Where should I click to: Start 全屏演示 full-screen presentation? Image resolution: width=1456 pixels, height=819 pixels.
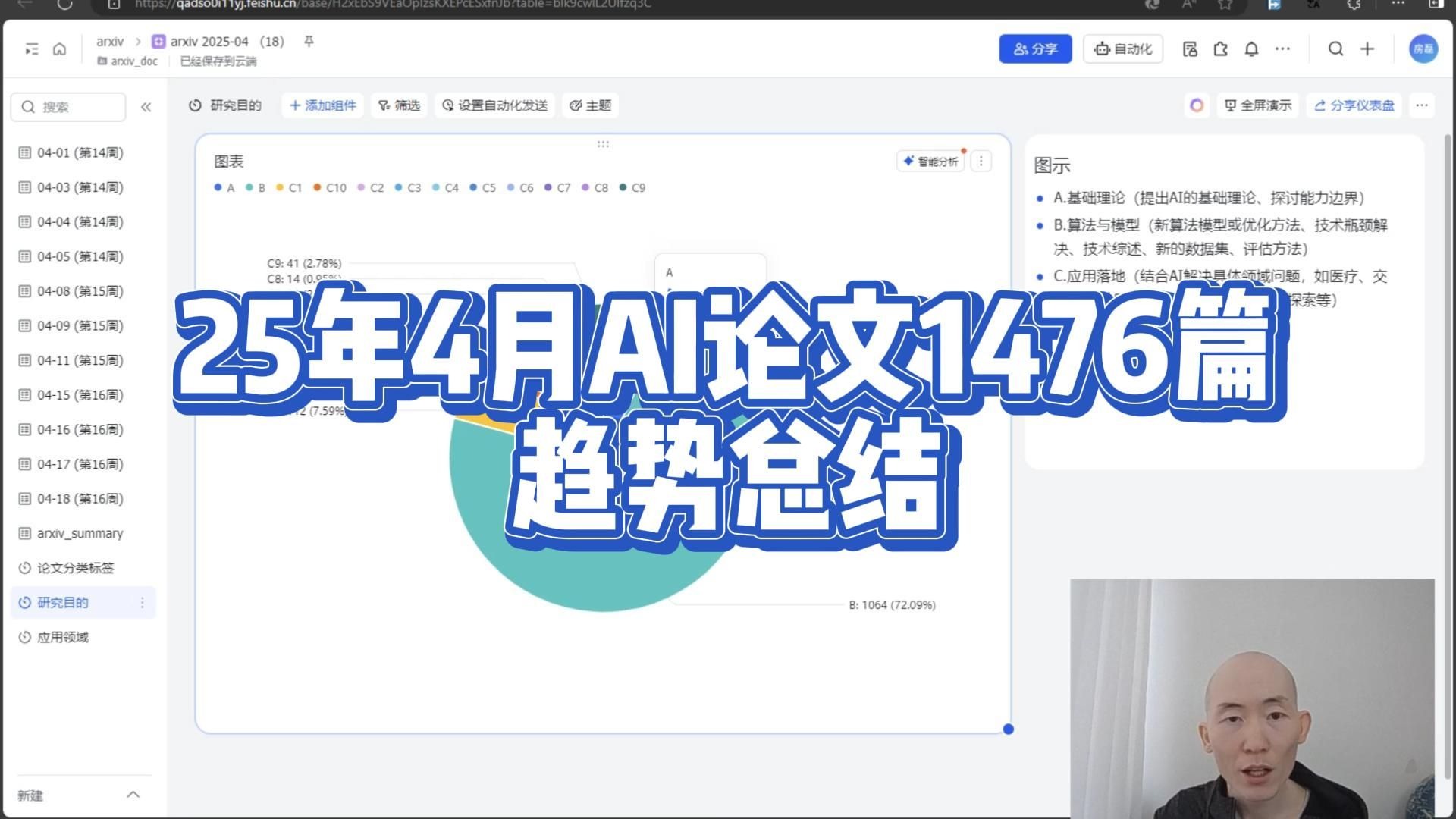pos(1257,105)
